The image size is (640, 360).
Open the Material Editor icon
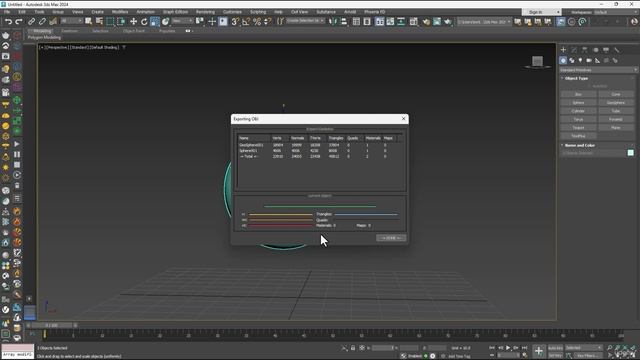413,22
